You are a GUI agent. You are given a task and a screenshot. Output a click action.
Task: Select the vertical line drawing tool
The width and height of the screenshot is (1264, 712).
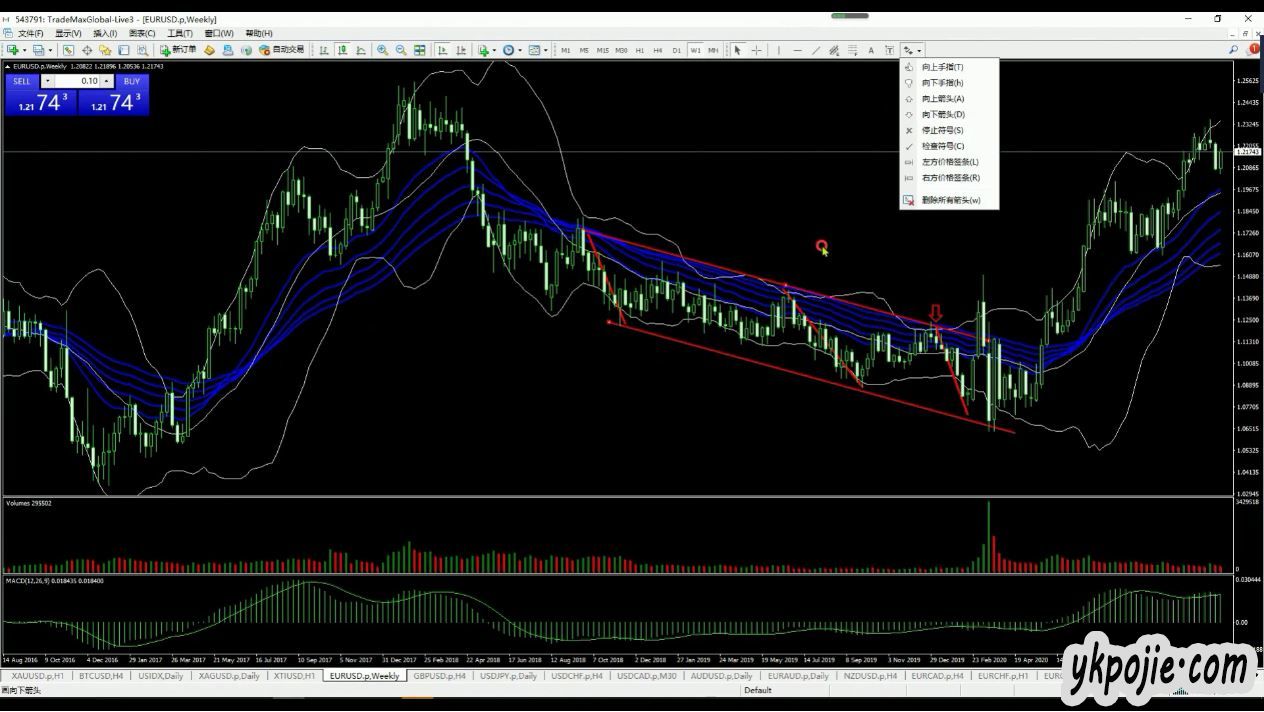coord(778,50)
